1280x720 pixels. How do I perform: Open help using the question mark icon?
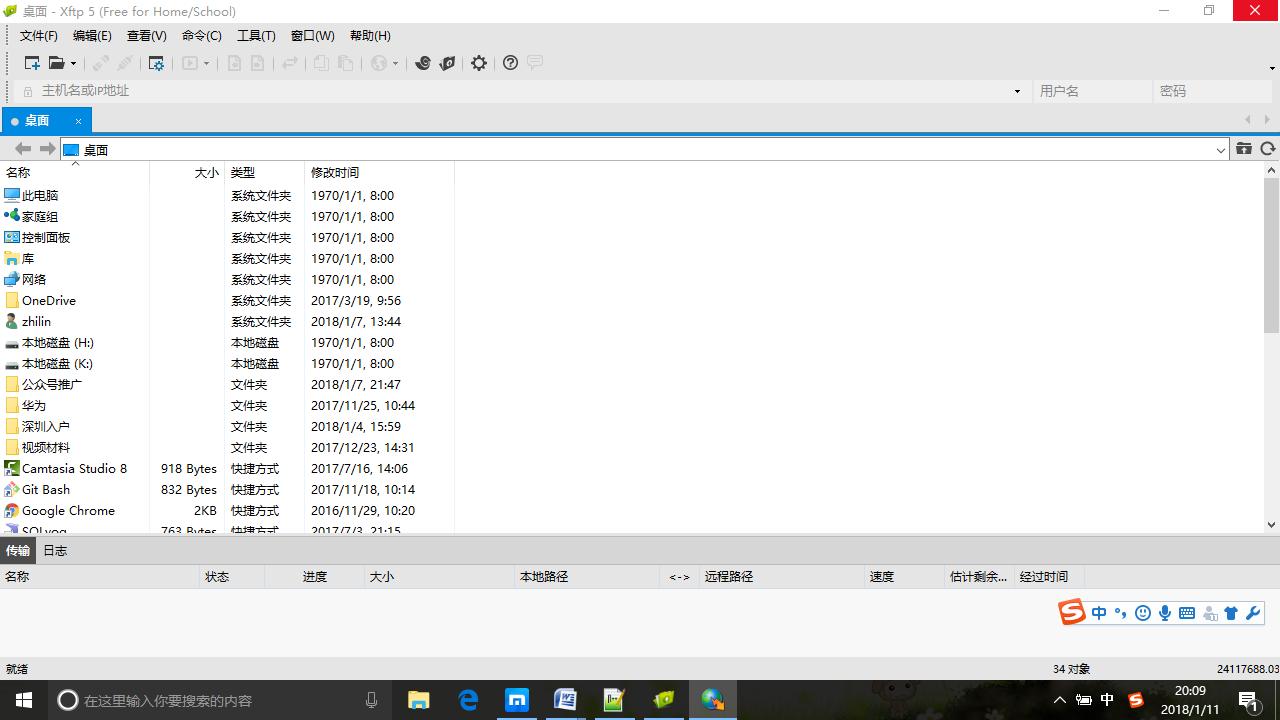pyautogui.click(x=510, y=62)
